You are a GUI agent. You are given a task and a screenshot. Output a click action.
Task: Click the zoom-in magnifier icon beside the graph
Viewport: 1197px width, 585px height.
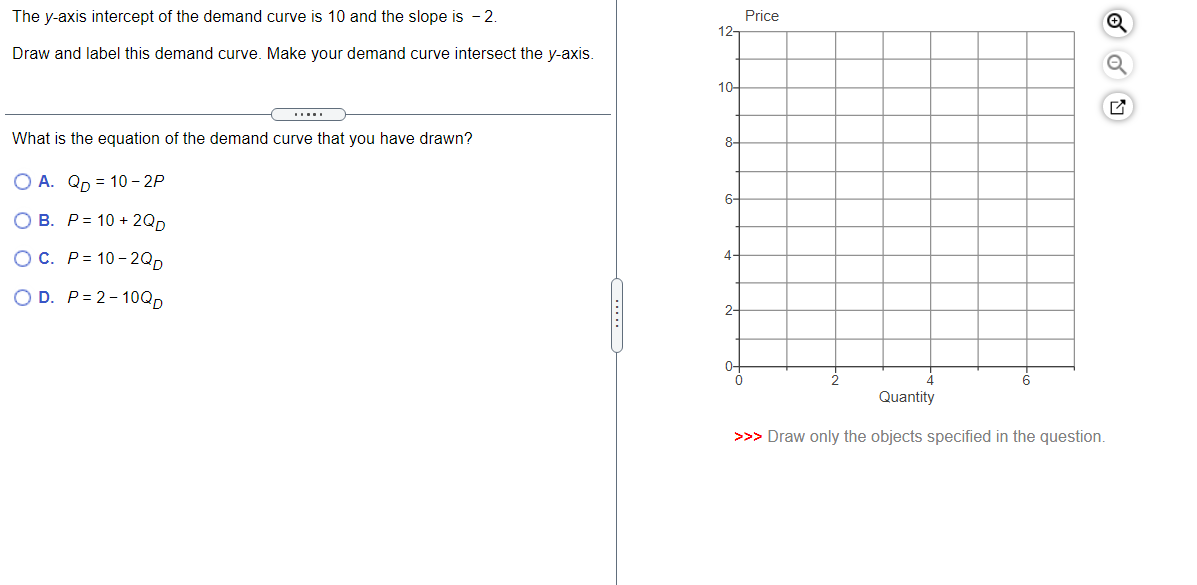(1117, 23)
